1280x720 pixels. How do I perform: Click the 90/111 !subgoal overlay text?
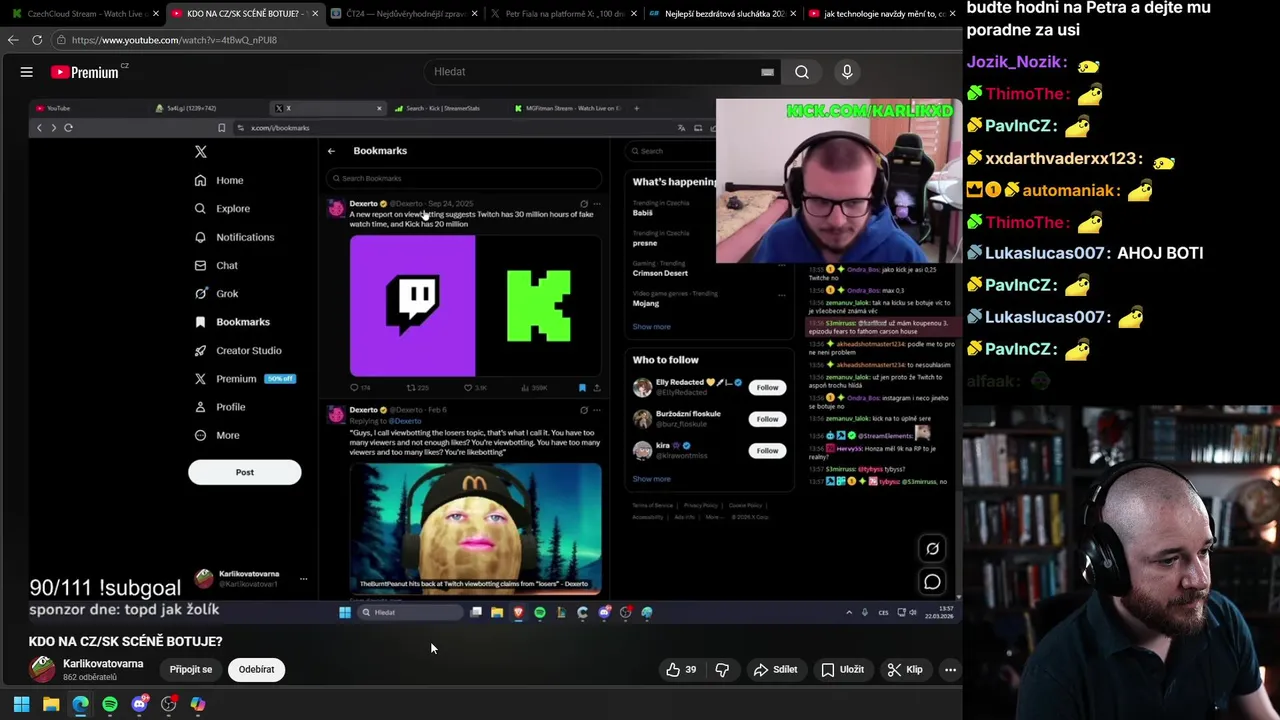coord(105,588)
